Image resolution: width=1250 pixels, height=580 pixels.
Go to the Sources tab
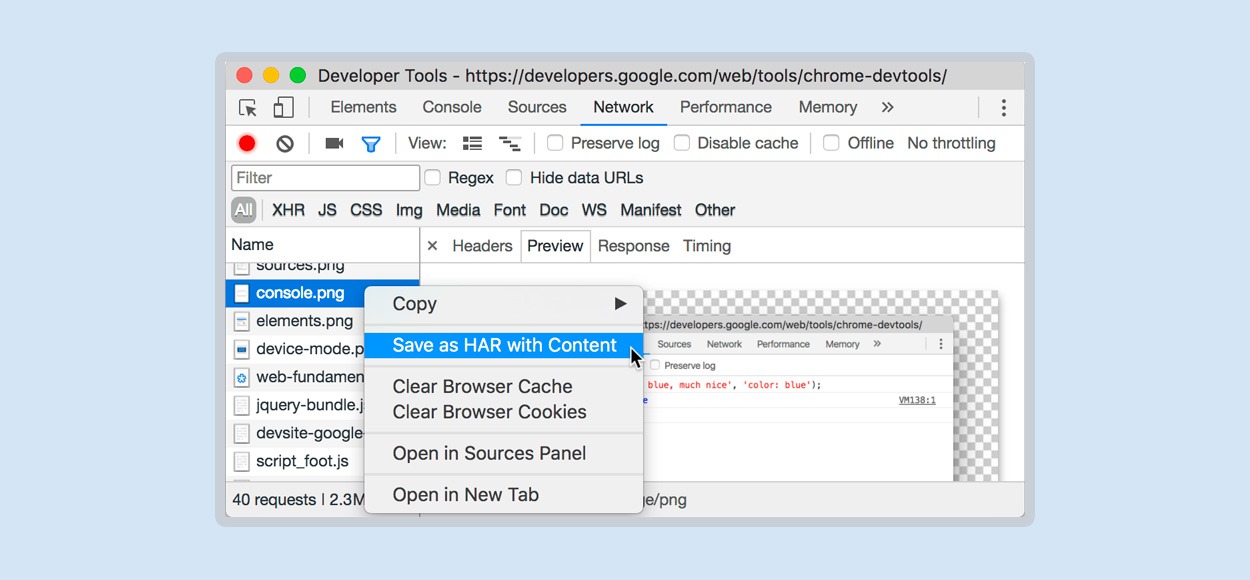click(537, 107)
